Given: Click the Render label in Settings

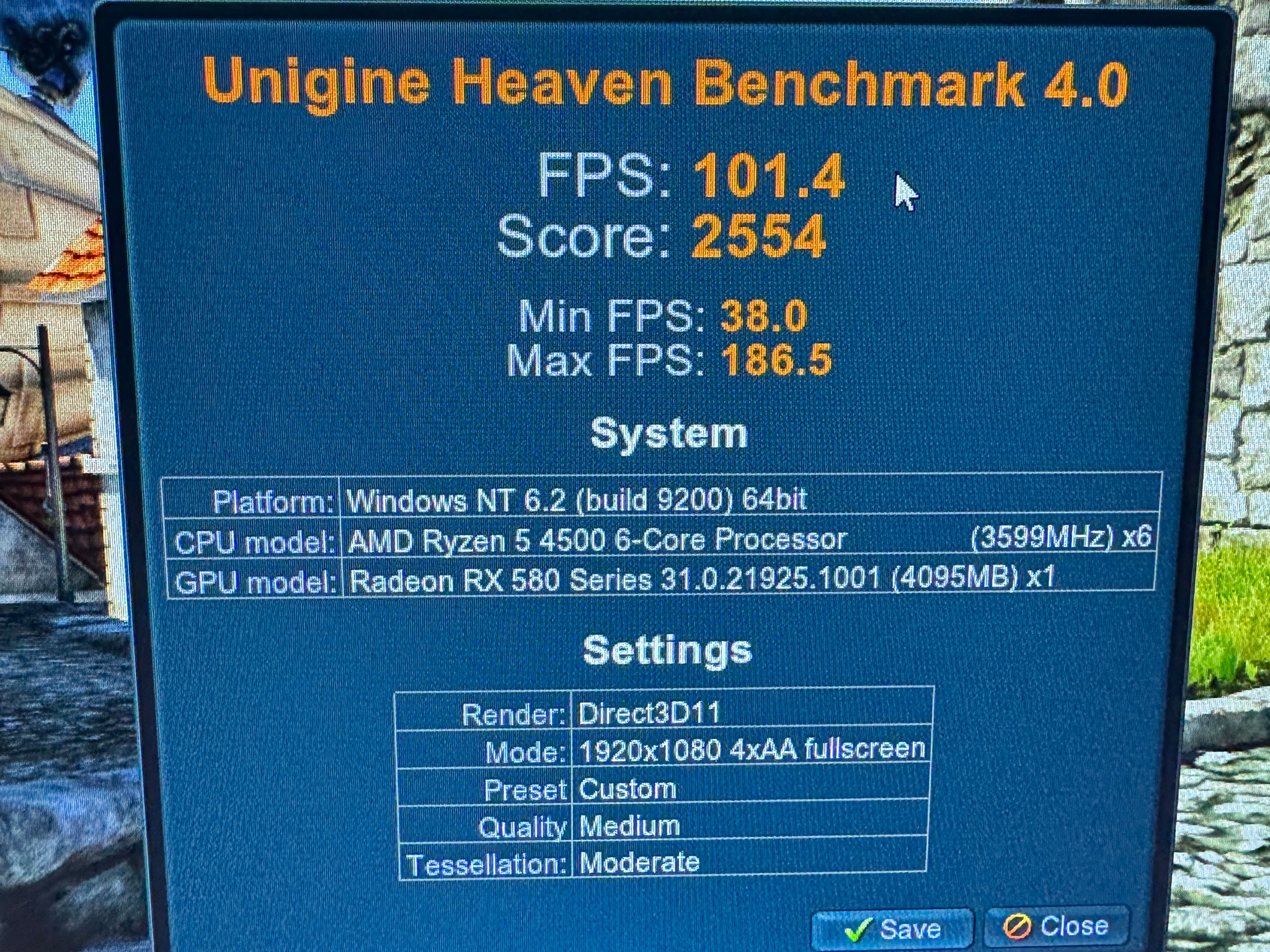Looking at the screenshot, I should pos(513,715).
